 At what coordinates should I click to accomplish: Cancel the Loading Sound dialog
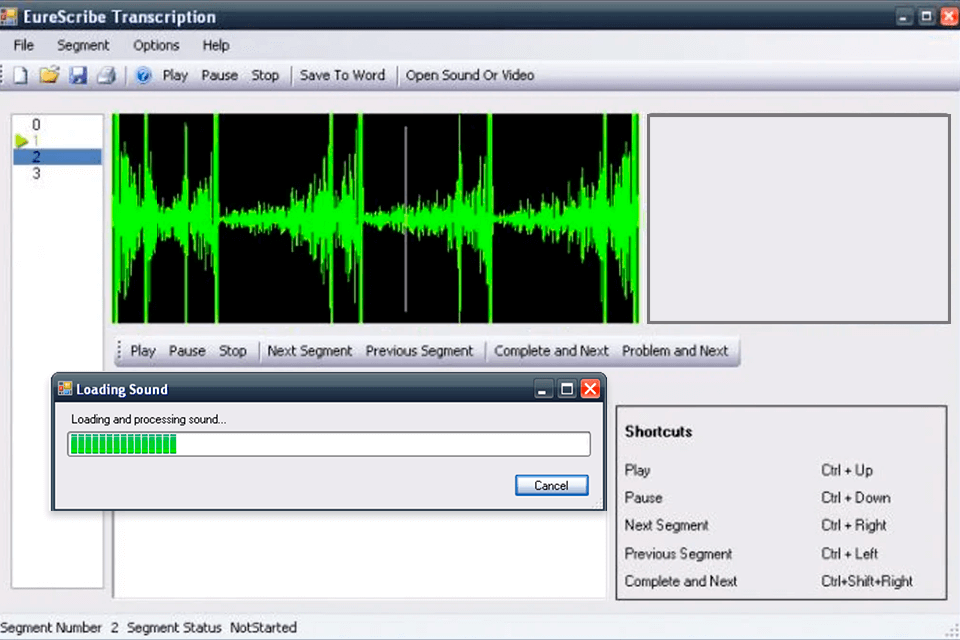click(x=552, y=485)
